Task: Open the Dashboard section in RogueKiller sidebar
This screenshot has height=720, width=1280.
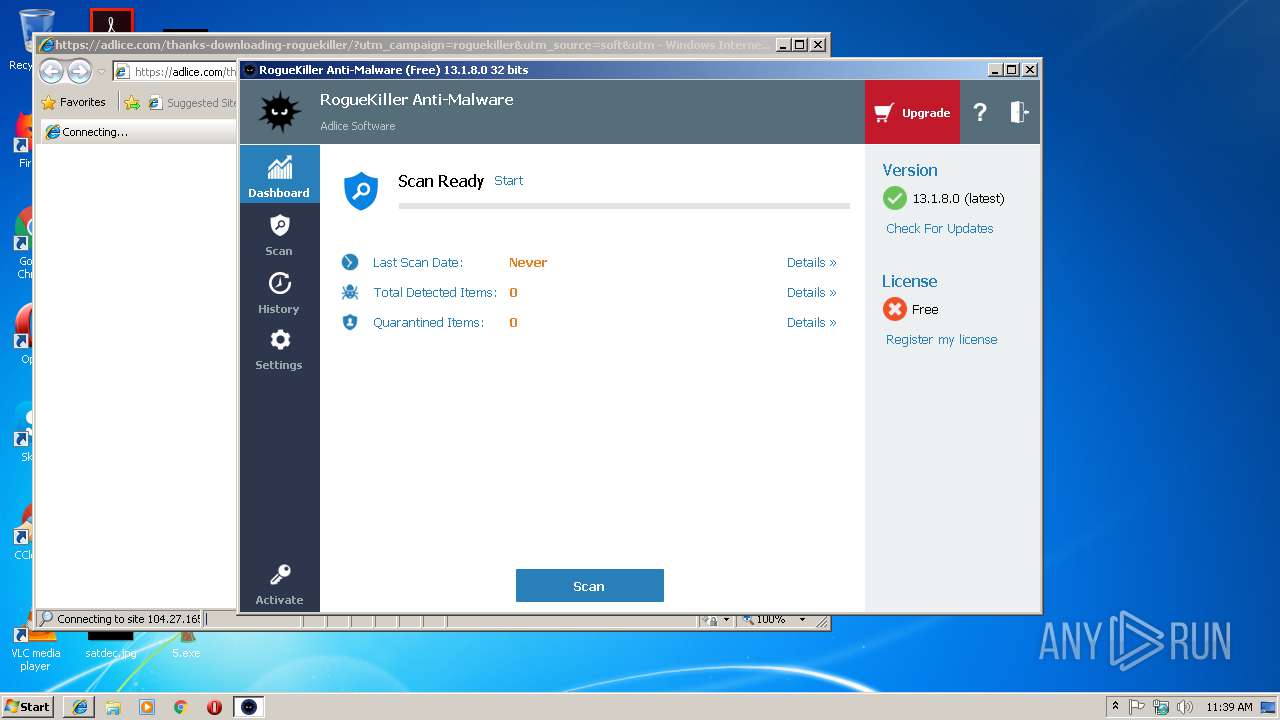Action: 279,175
